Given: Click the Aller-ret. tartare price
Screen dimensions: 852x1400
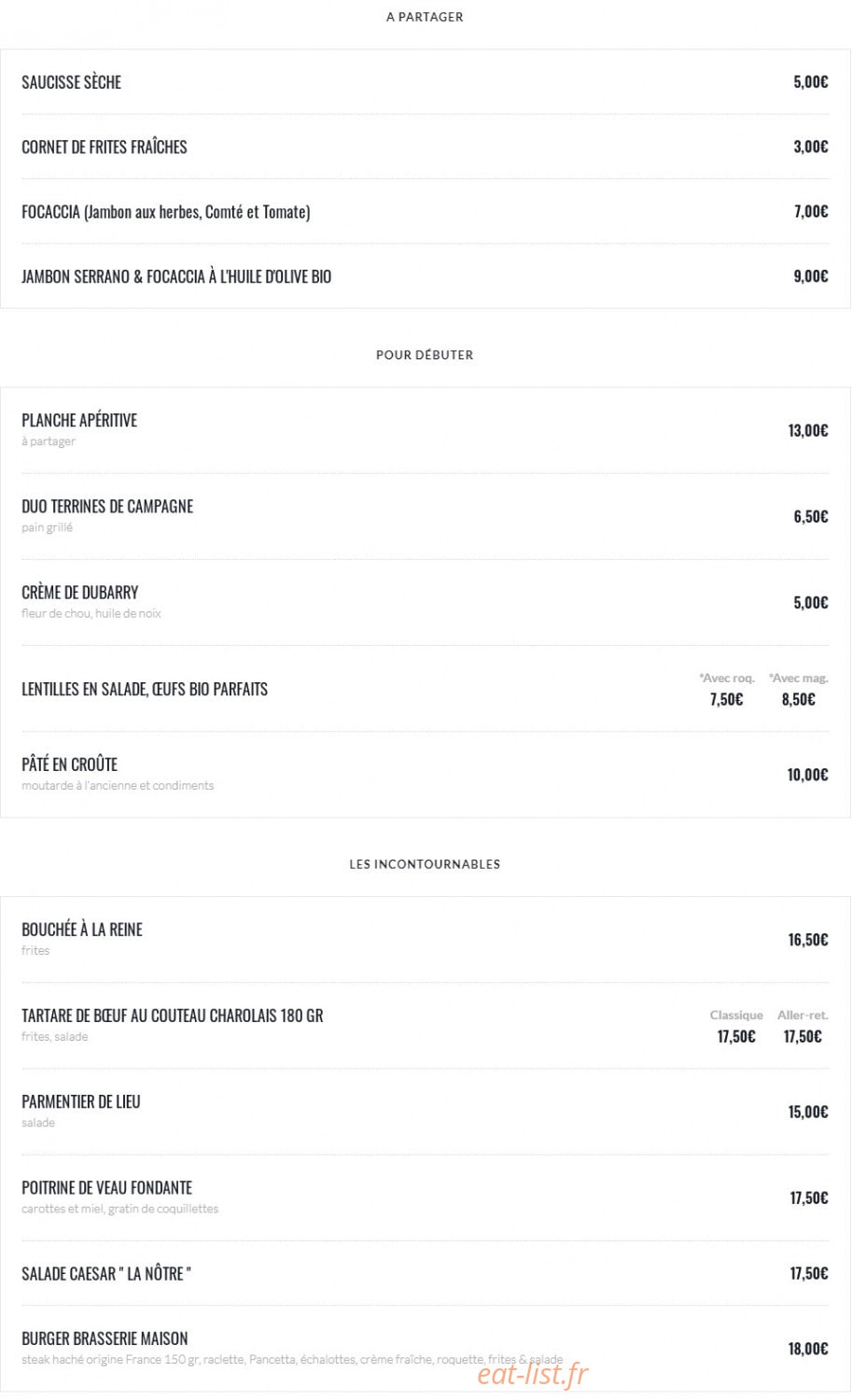Looking at the screenshot, I should (x=803, y=1036).
